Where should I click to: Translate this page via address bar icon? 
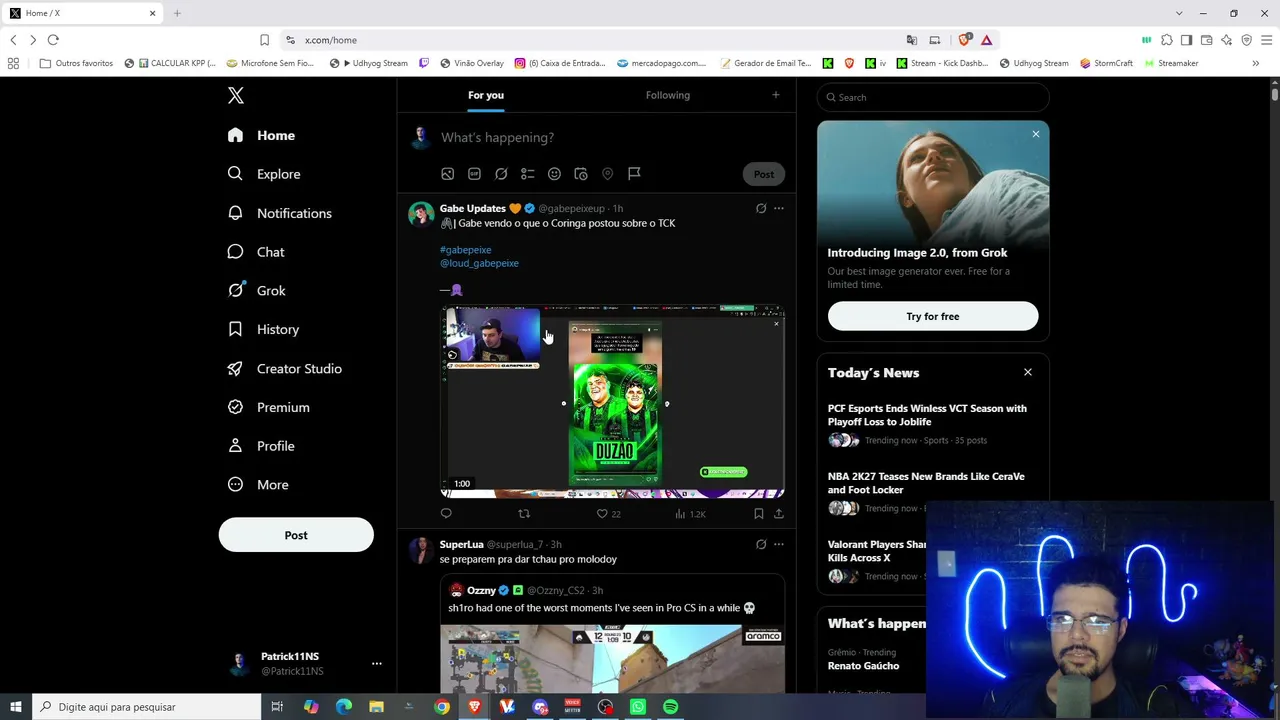(912, 40)
